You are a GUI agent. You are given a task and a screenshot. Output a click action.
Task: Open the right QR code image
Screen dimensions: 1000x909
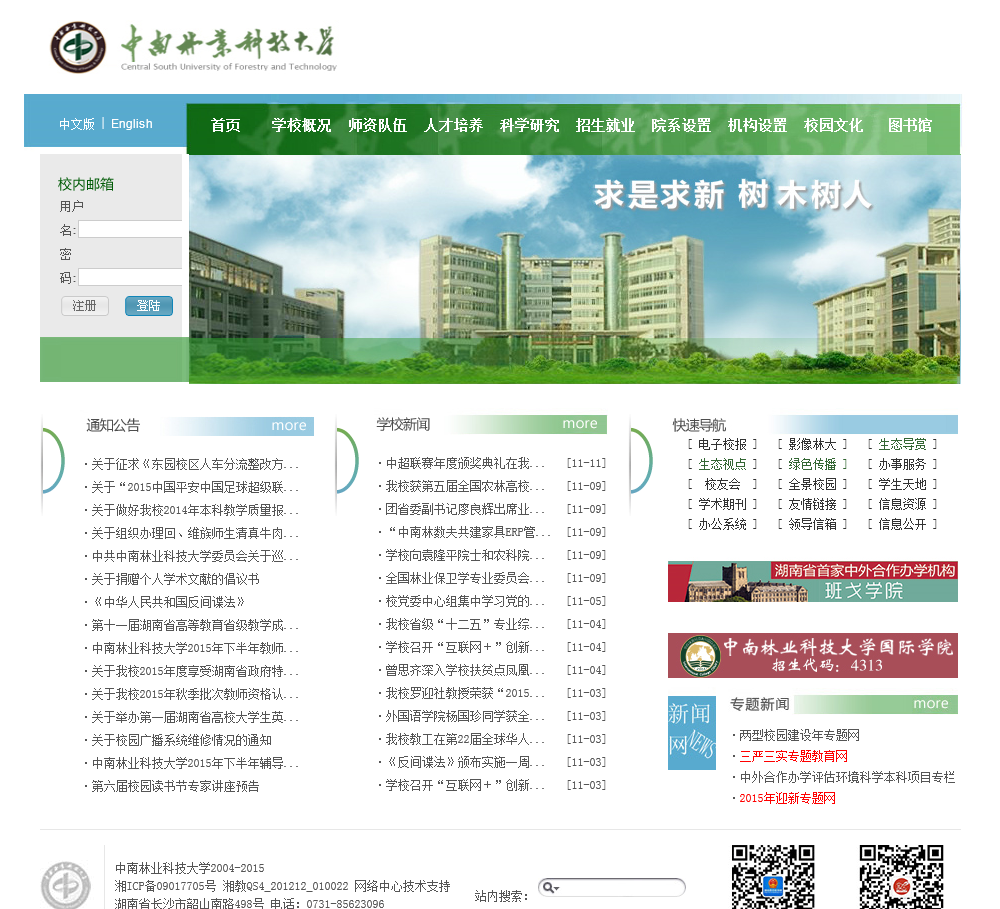[x=901, y=876]
